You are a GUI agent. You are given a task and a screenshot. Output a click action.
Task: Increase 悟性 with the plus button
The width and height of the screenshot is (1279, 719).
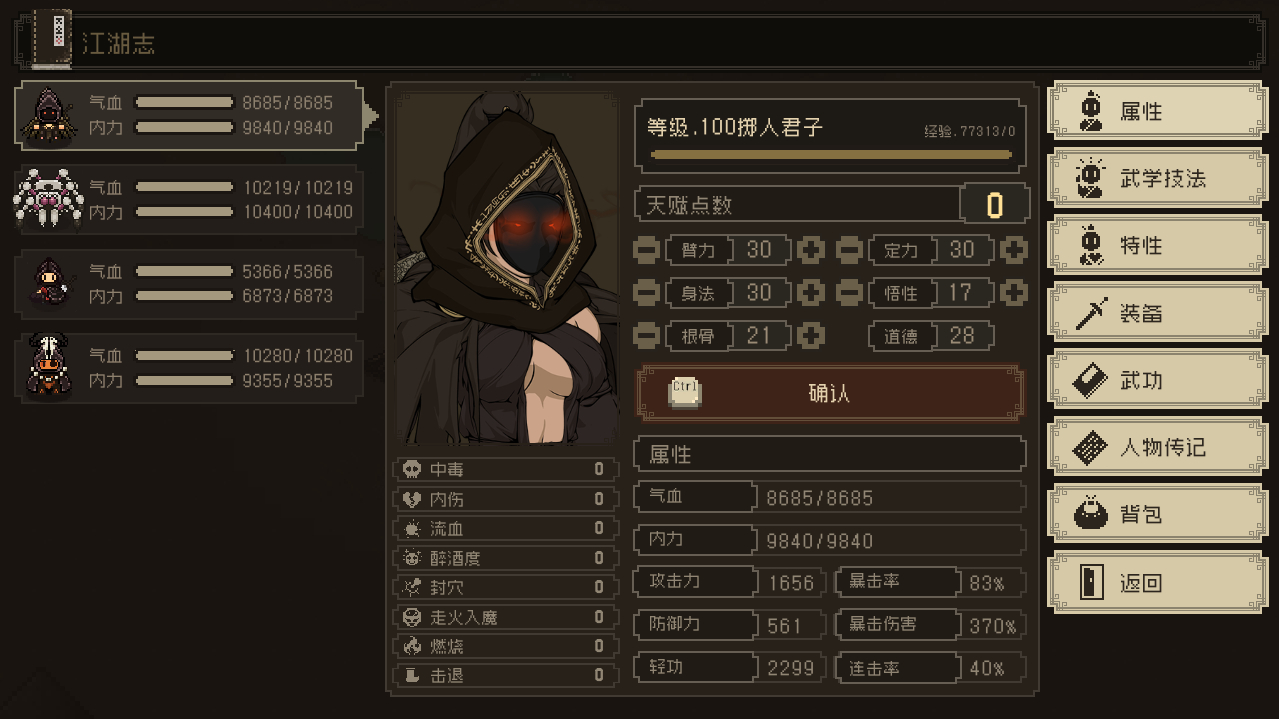[1013, 293]
